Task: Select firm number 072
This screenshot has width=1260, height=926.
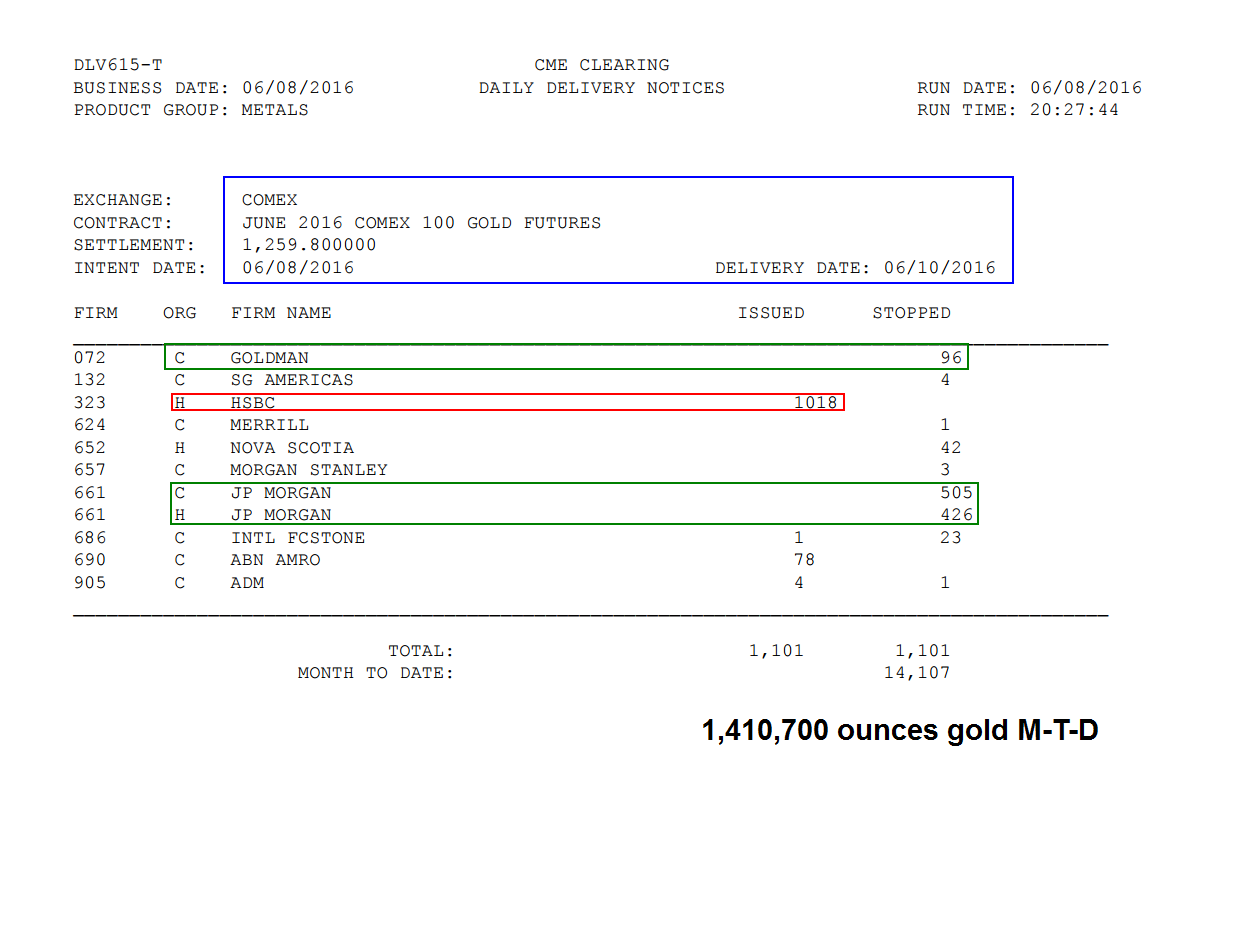Action: (x=90, y=358)
